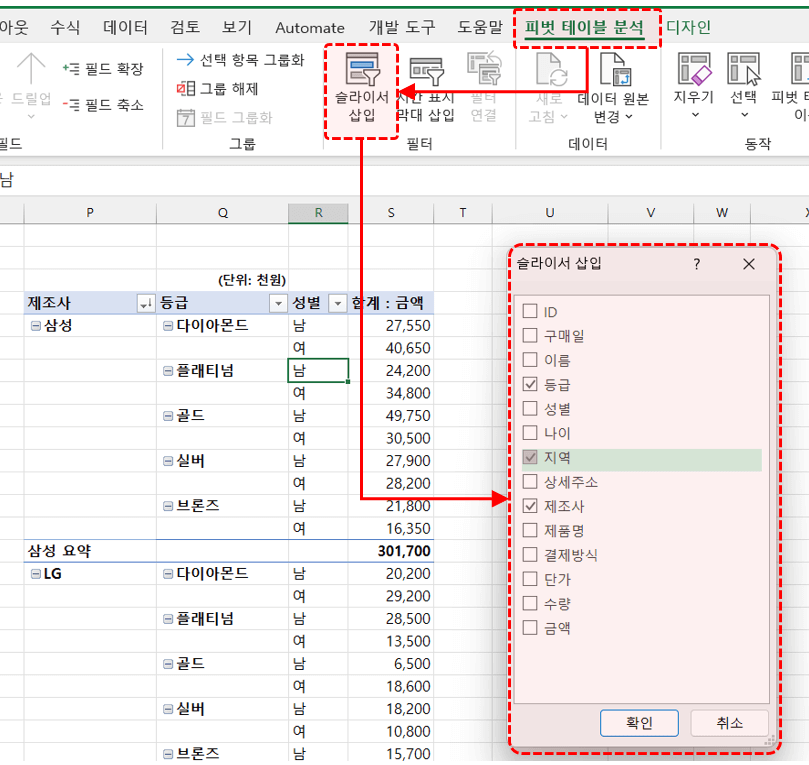This screenshot has width=809, height=765.
Task: Click Group Field (필드 그룹화)
Action: pos(224,118)
